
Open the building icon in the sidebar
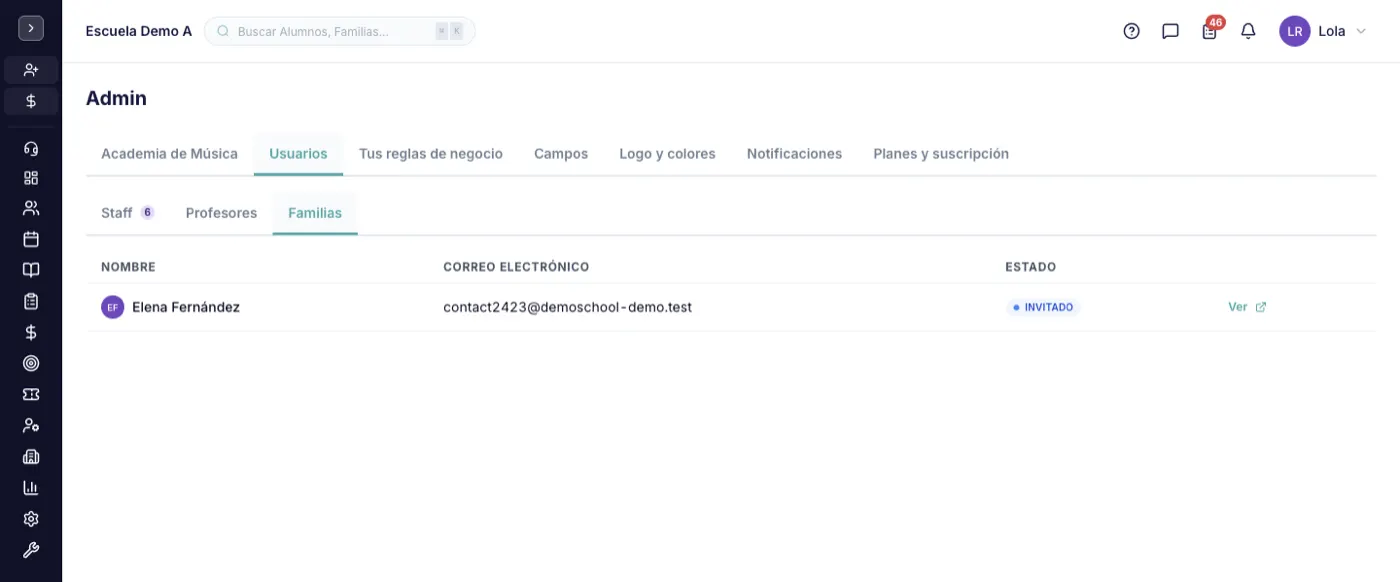point(31,457)
